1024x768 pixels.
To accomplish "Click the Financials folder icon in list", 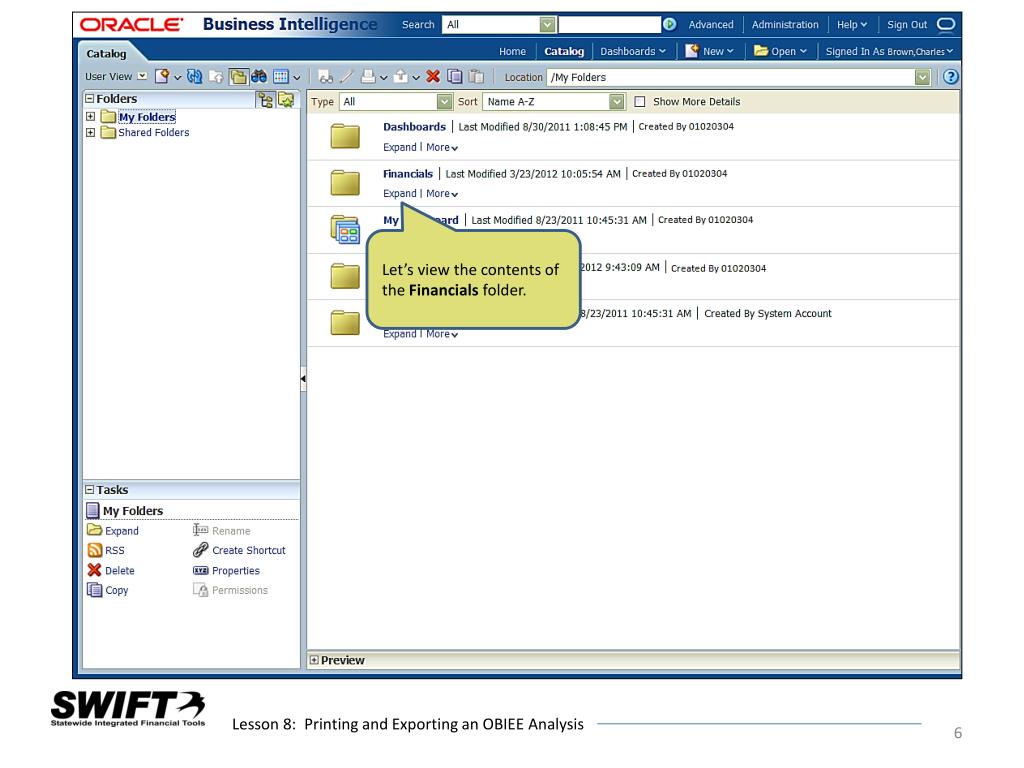I will [x=345, y=183].
